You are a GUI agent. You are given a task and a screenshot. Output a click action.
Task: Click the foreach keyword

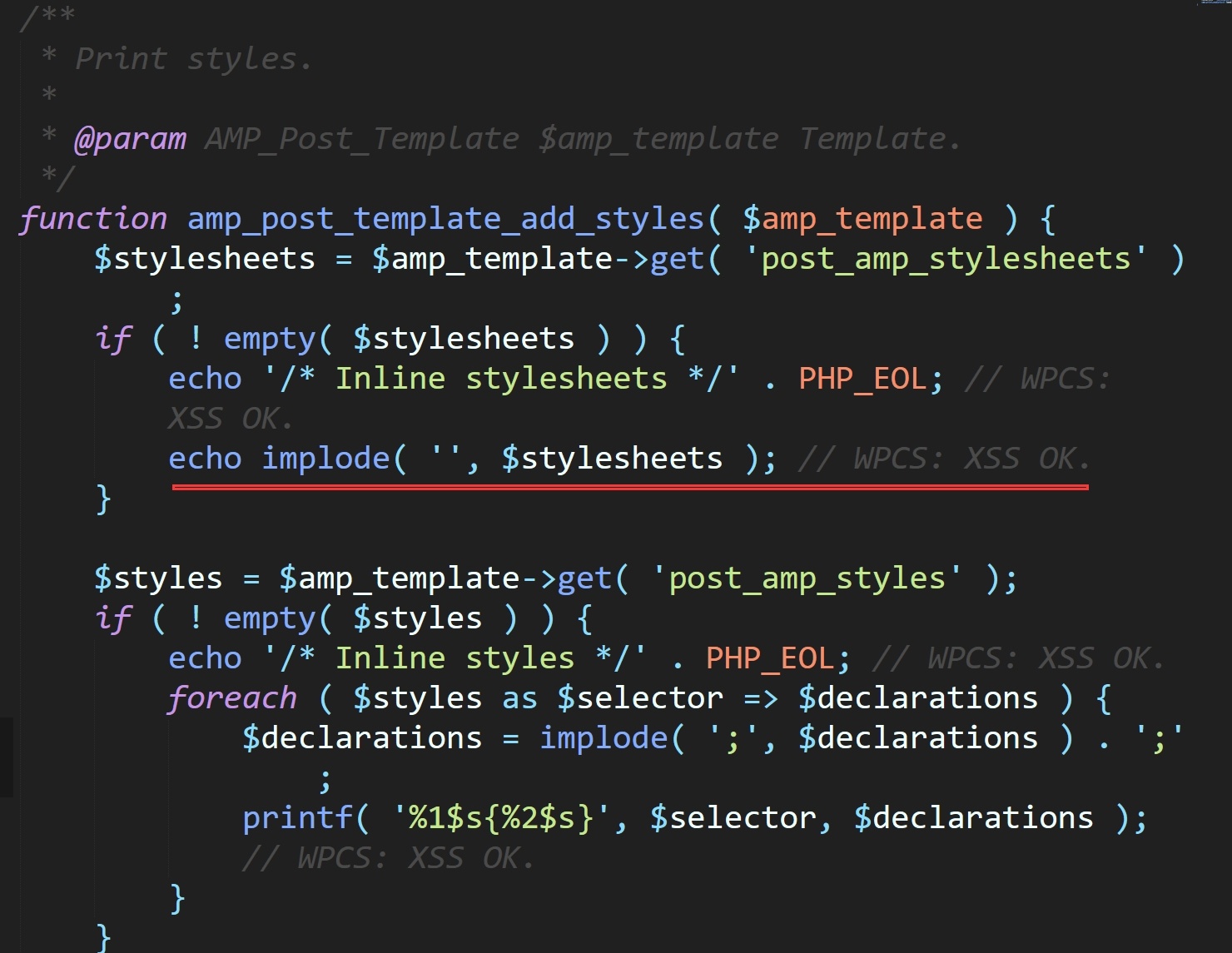[232, 698]
